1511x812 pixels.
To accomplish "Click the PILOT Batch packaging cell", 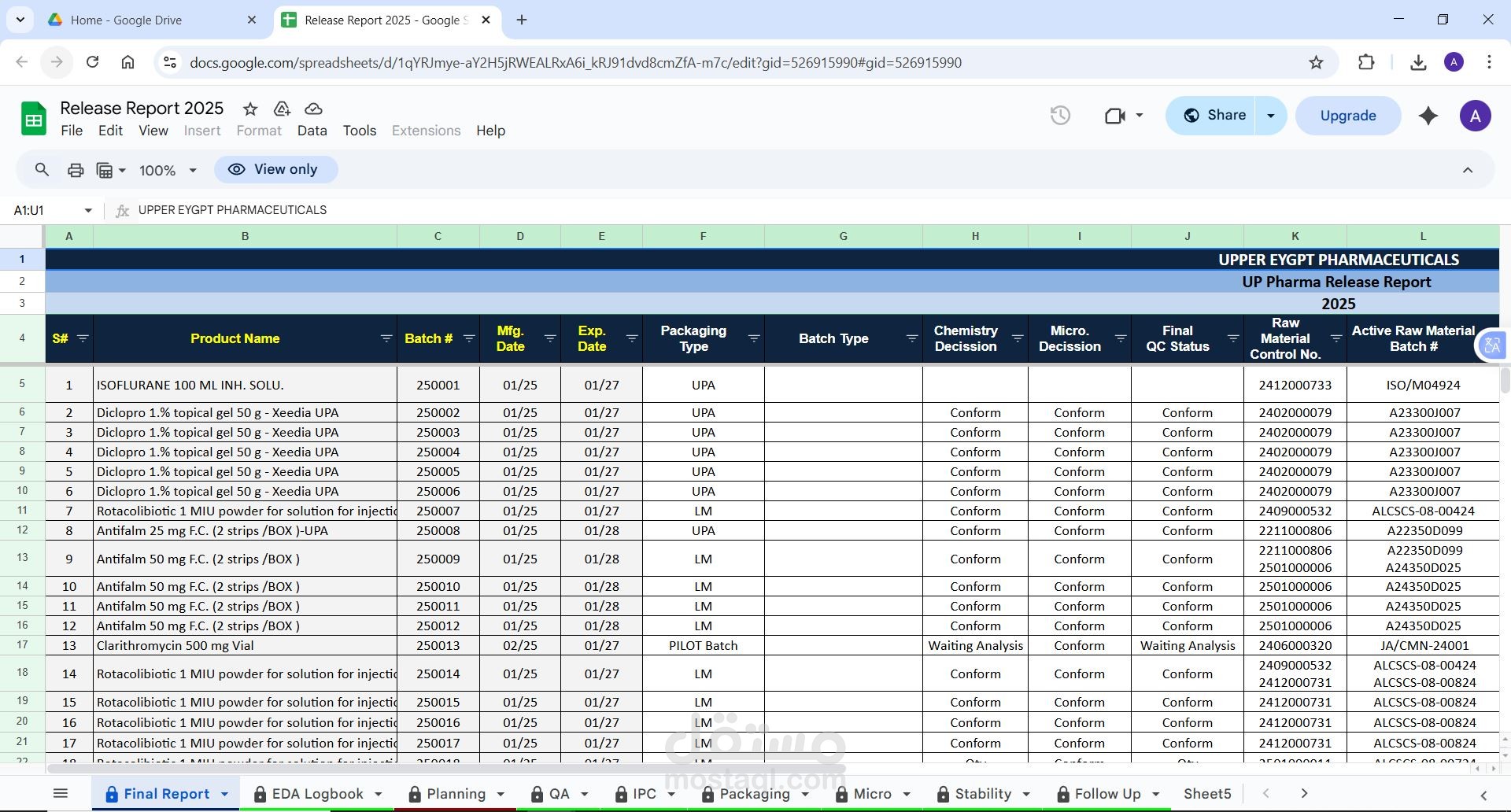I will [x=703, y=645].
